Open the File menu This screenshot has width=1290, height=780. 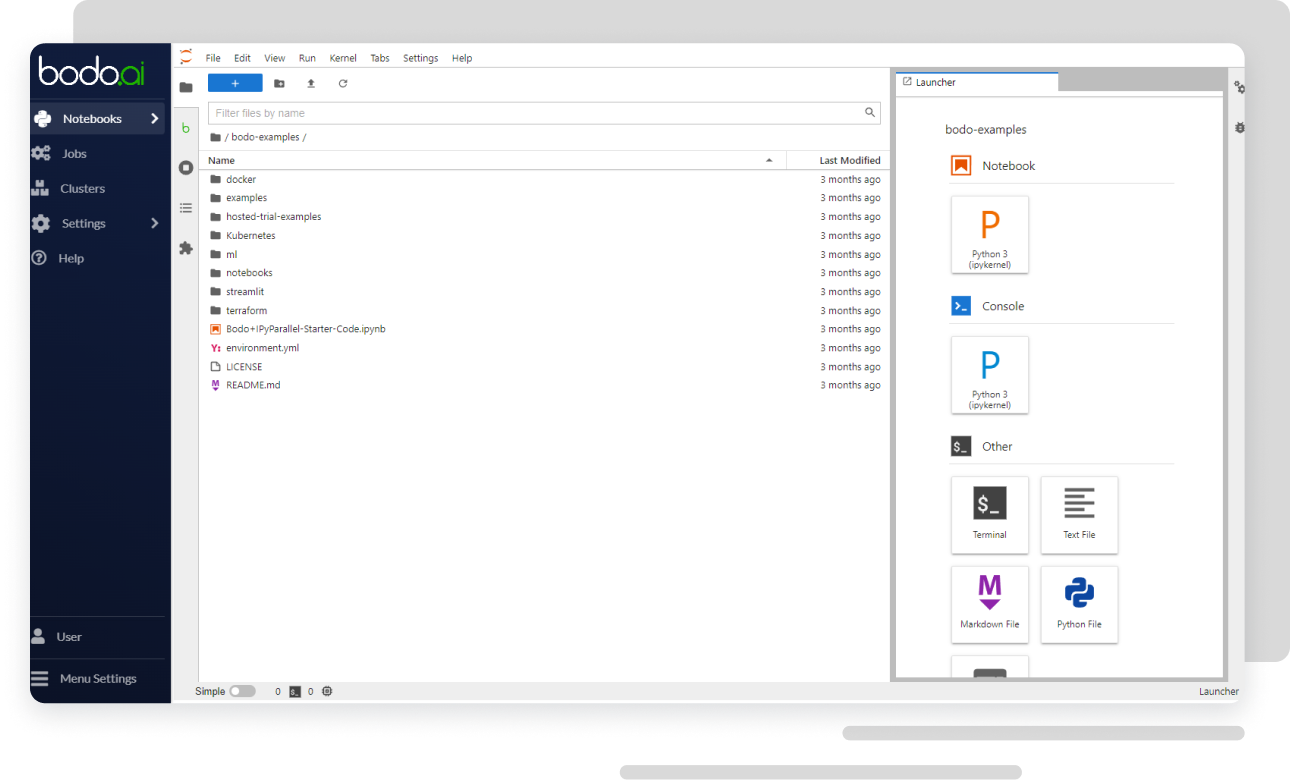tap(213, 58)
